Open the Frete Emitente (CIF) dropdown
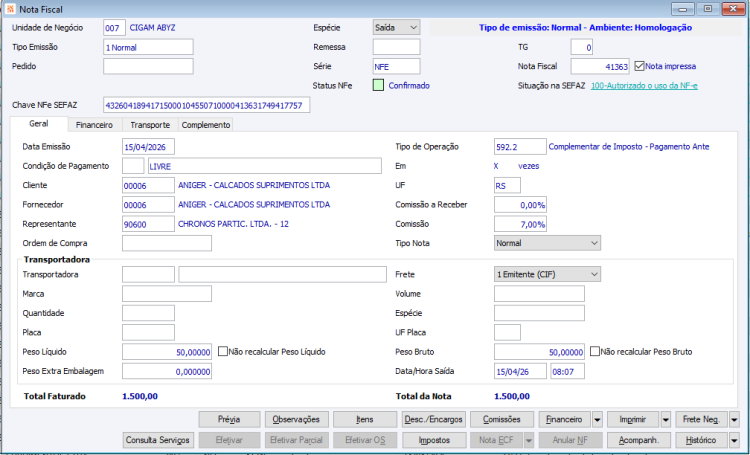 pyautogui.click(x=547, y=274)
